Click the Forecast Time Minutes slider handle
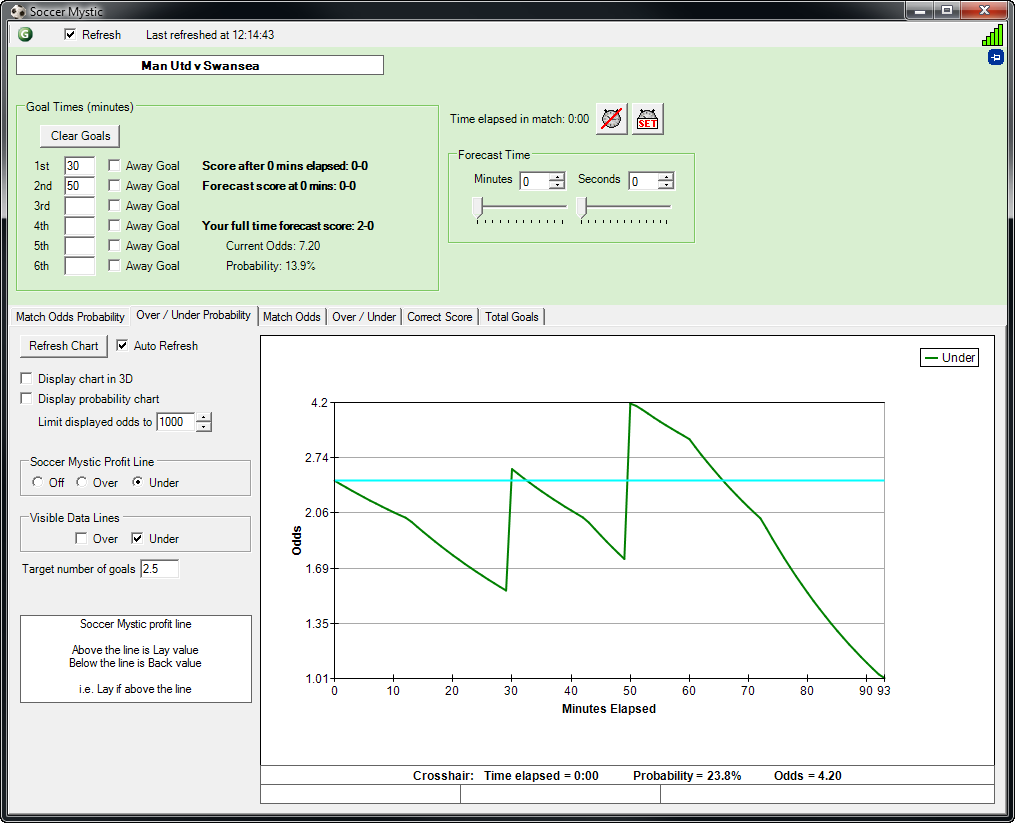The image size is (1015, 823). (479, 207)
